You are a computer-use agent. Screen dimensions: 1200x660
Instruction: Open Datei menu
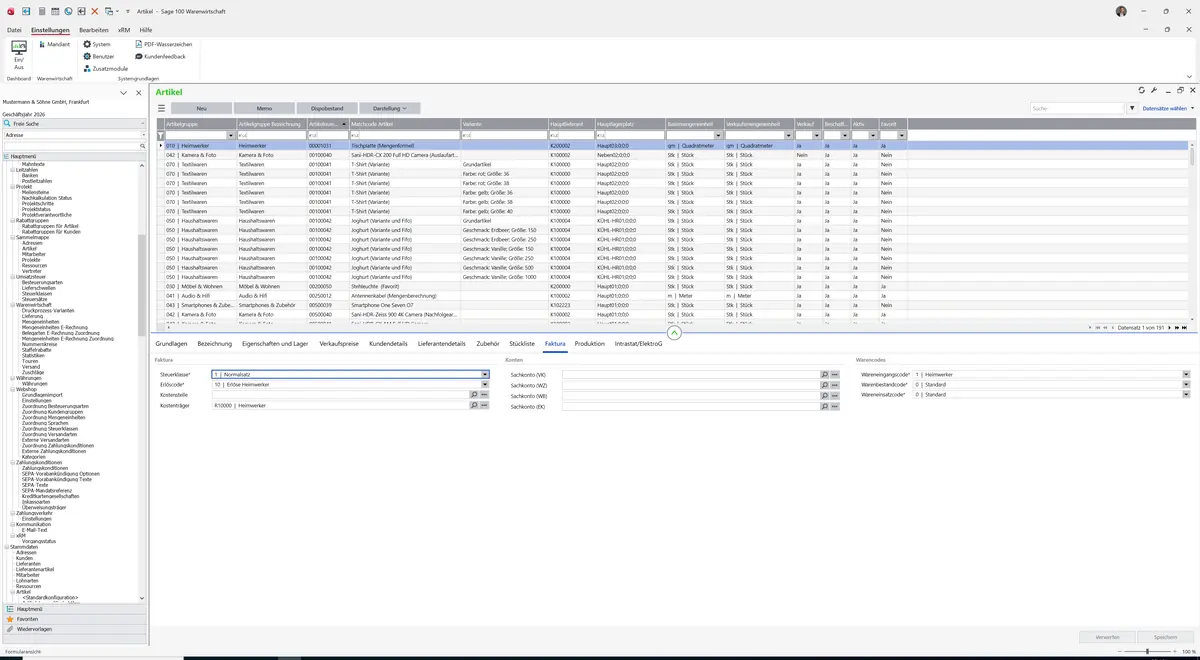coord(14,30)
